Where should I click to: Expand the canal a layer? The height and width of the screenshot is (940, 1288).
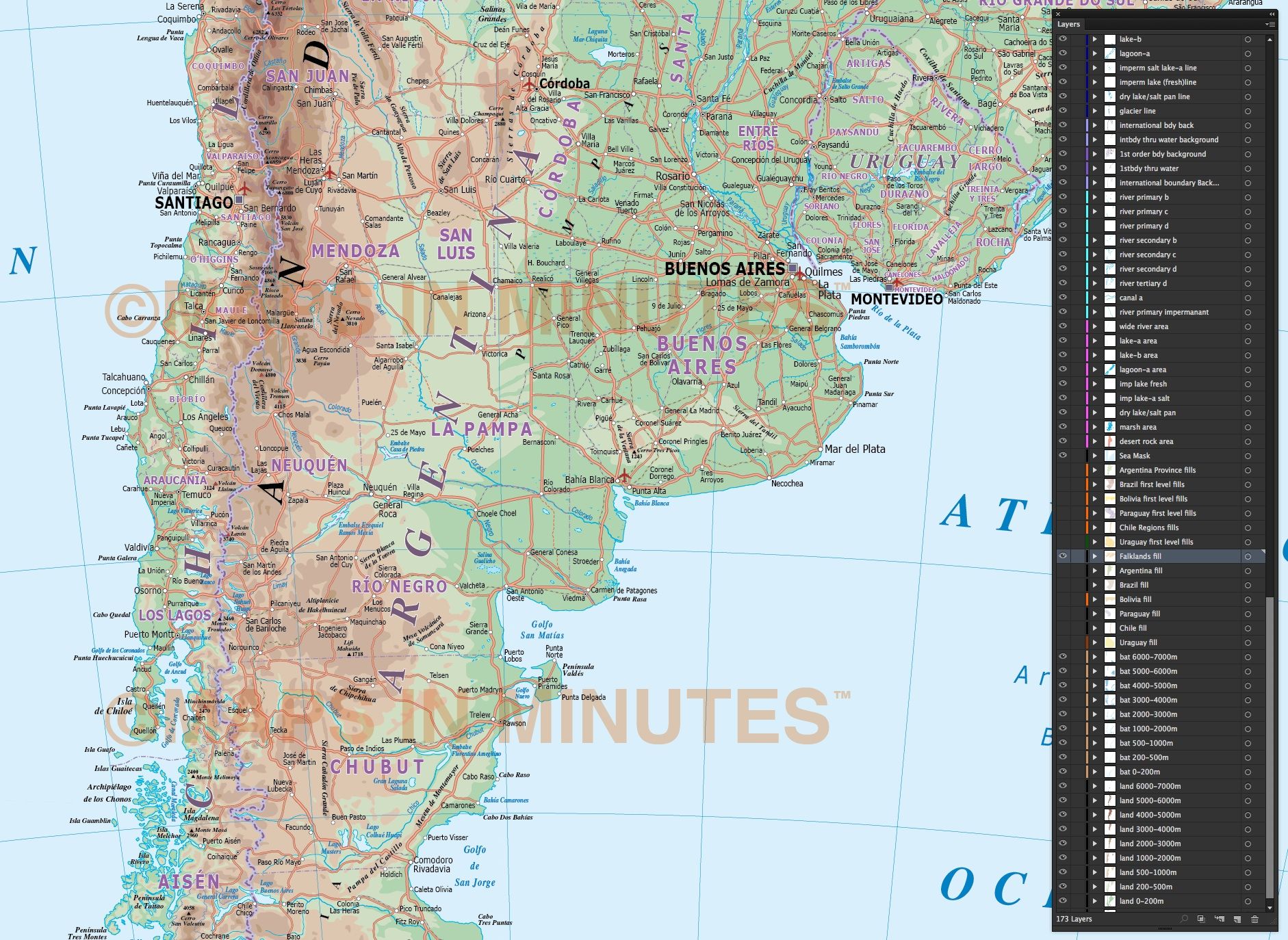click(x=1094, y=298)
